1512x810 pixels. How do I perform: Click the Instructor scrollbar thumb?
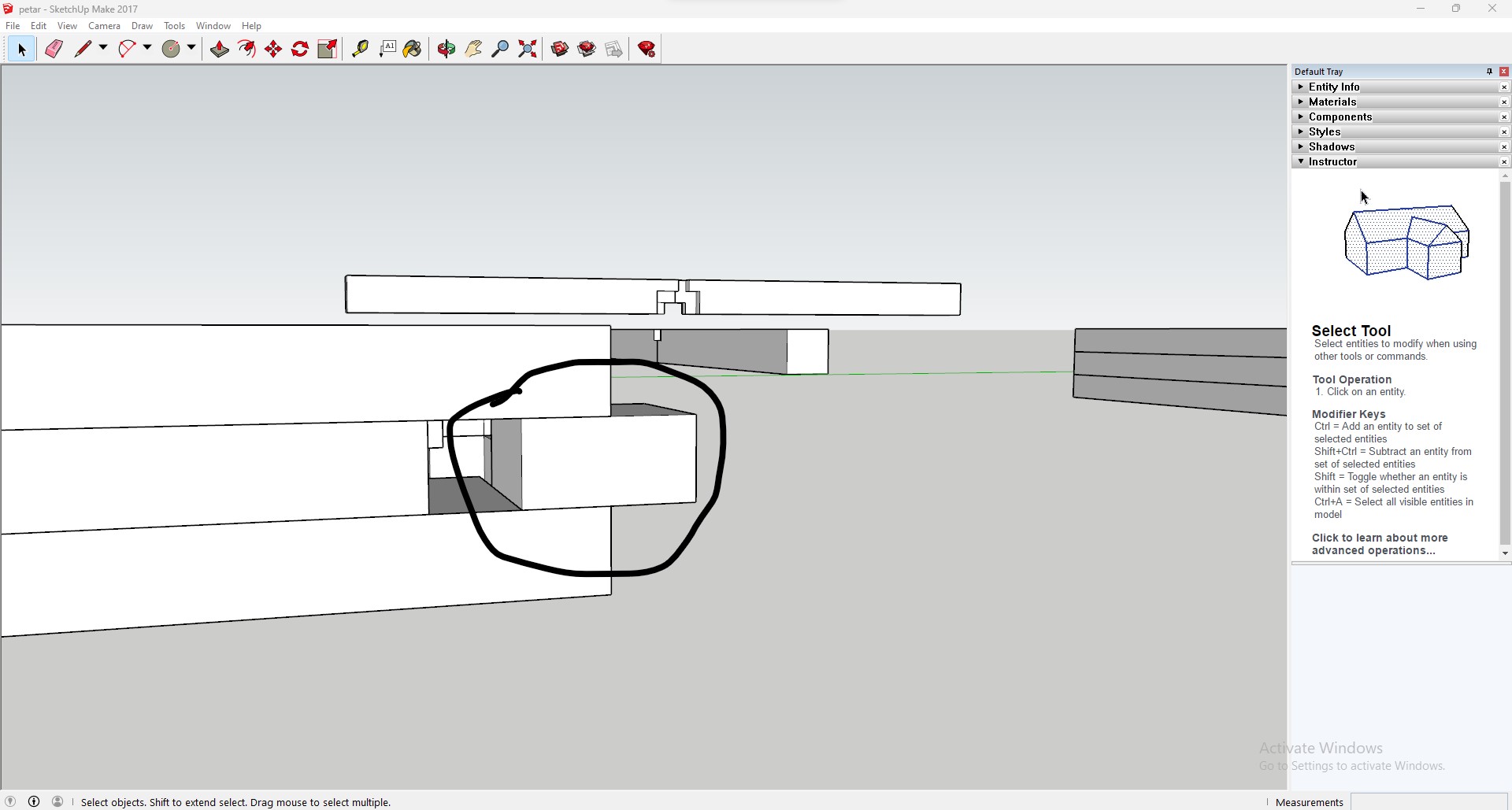[x=1505, y=364]
